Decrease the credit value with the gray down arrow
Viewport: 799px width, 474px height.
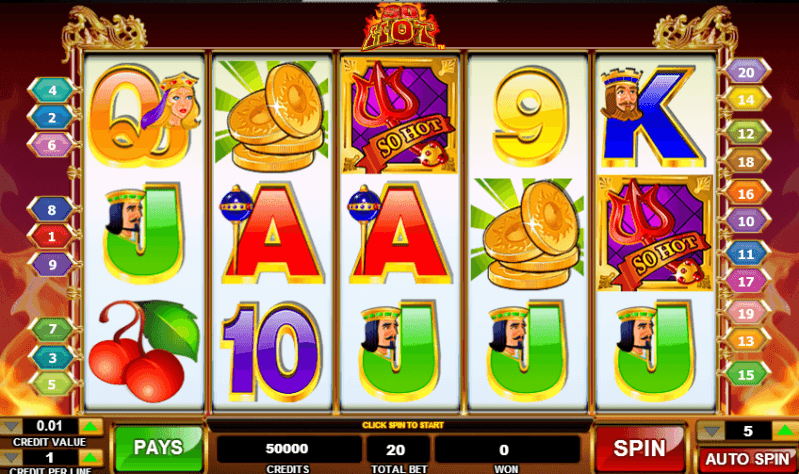pyautogui.click(x=11, y=426)
